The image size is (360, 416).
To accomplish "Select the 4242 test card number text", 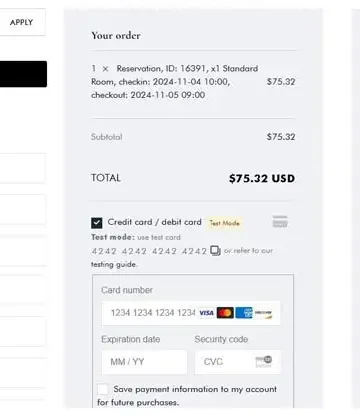I will pos(149,251).
